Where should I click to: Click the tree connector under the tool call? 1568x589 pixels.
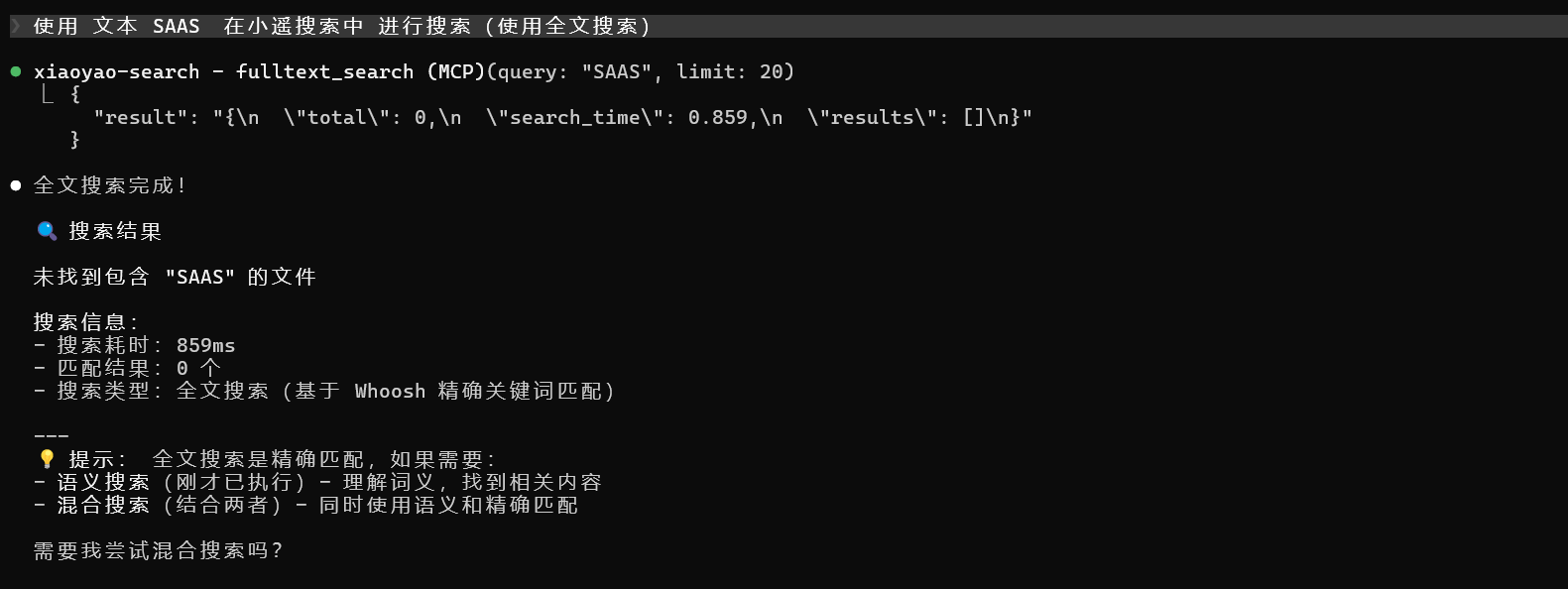pyautogui.click(x=47, y=94)
